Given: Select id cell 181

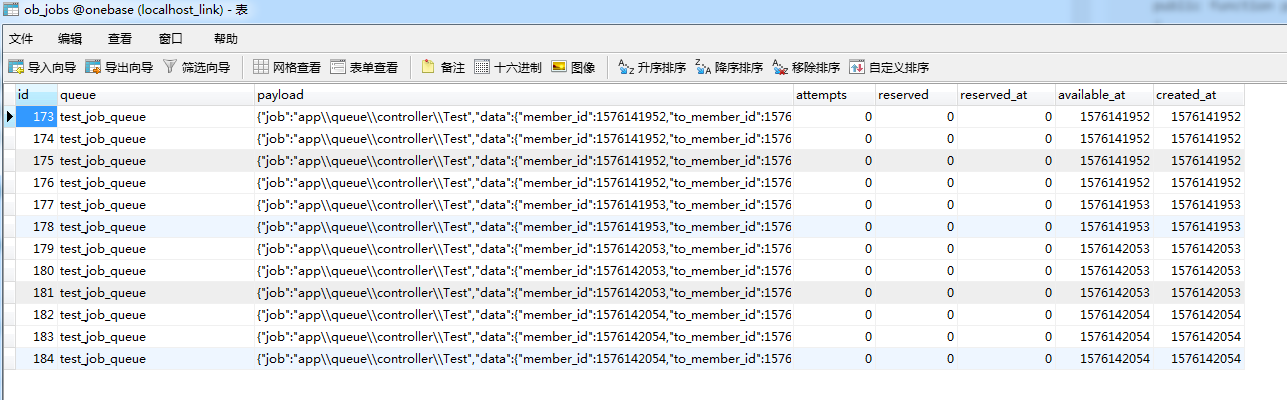Looking at the screenshot, I should 36,292.
